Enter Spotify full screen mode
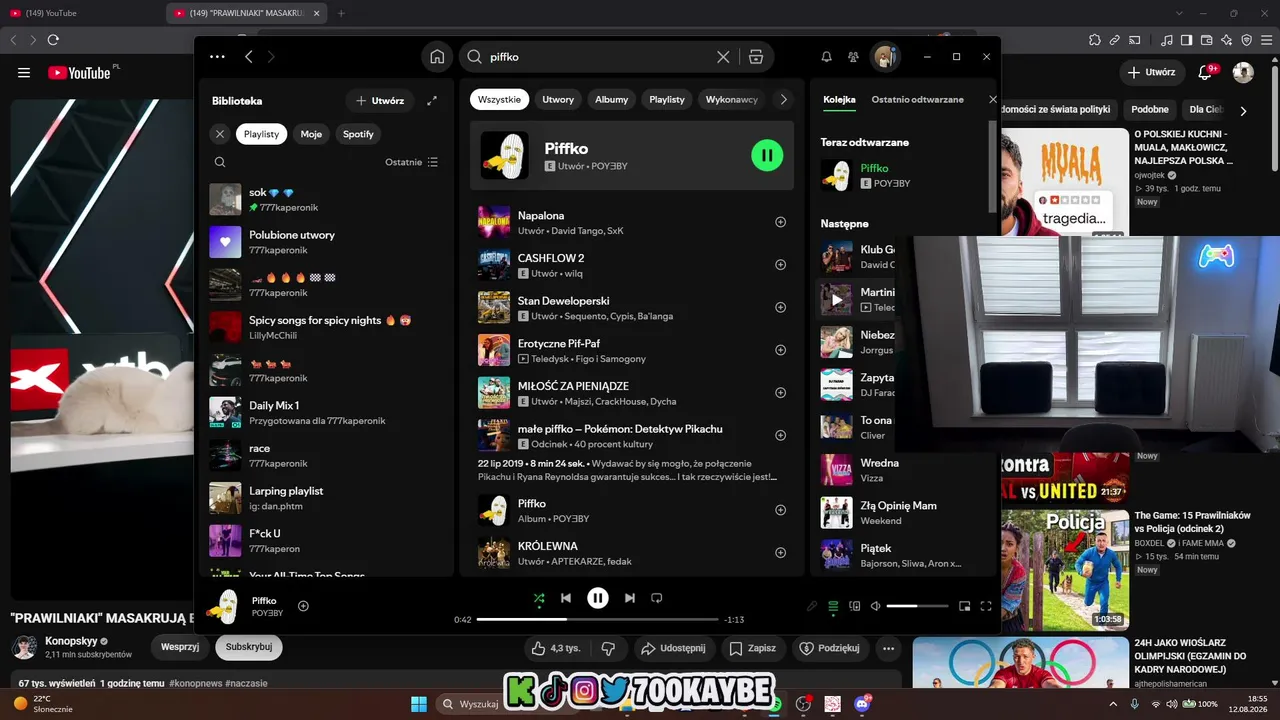The height and width of the screenshot is (720, 1280). pyautogui.click(x=986, y=606)
